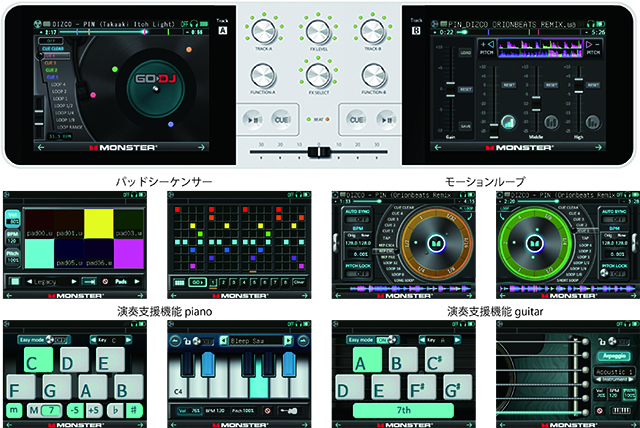
Task: Click the orange cue marker dot on vinyl
Action: 189,49
